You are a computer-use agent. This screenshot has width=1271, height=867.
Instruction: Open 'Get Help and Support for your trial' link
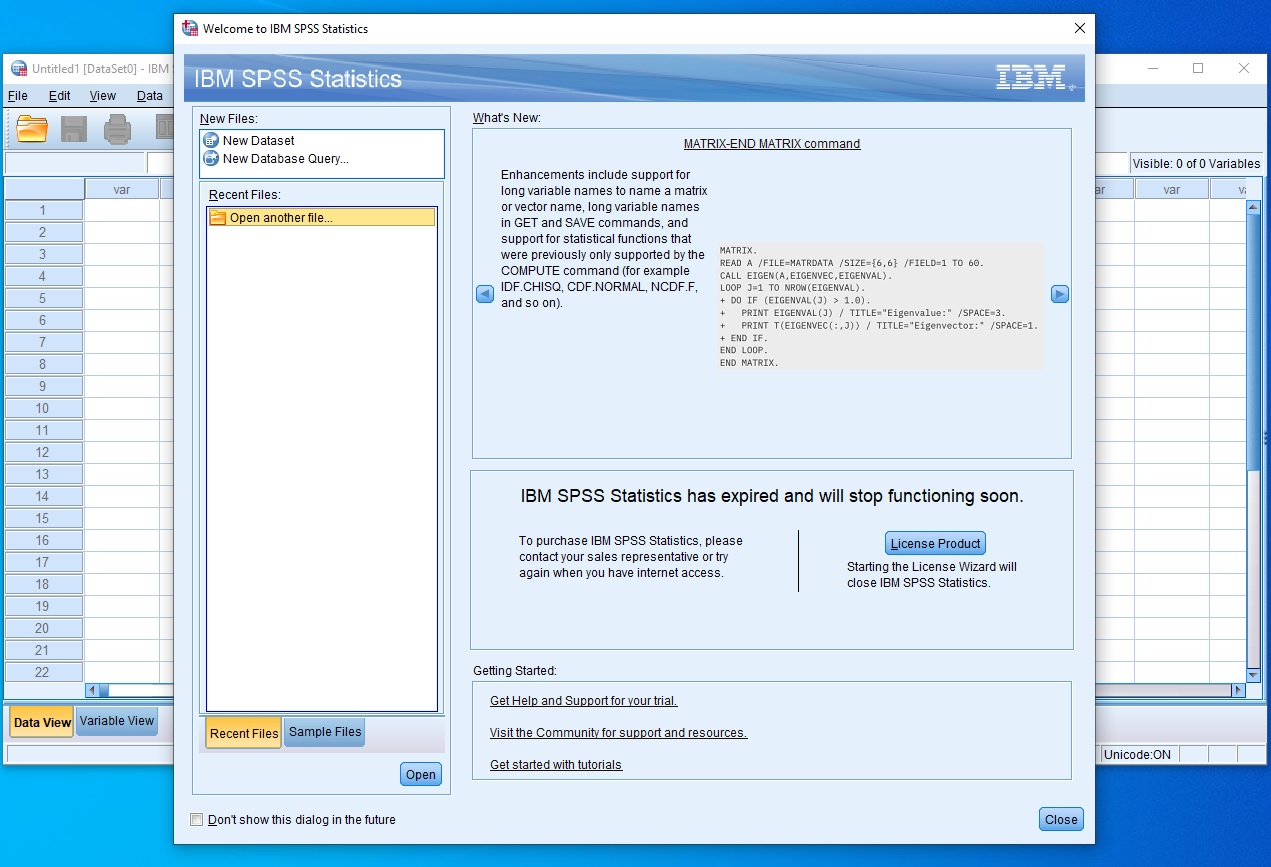coord(584,701)
